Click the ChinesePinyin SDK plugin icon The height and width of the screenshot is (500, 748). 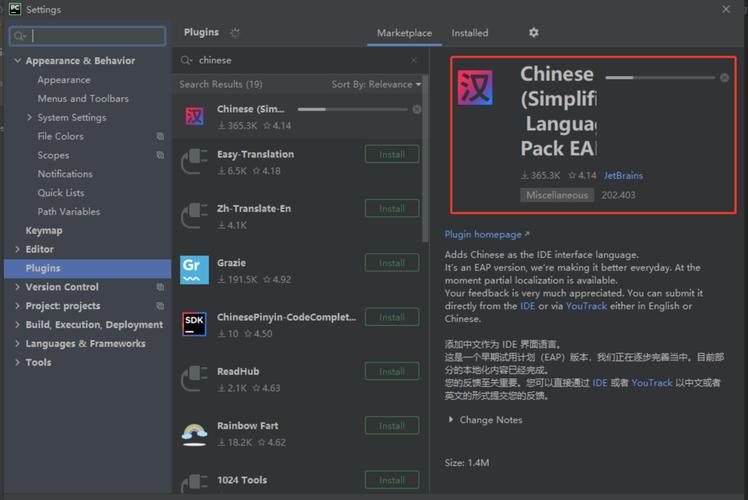pyautogui.click(x=194, y=324)
